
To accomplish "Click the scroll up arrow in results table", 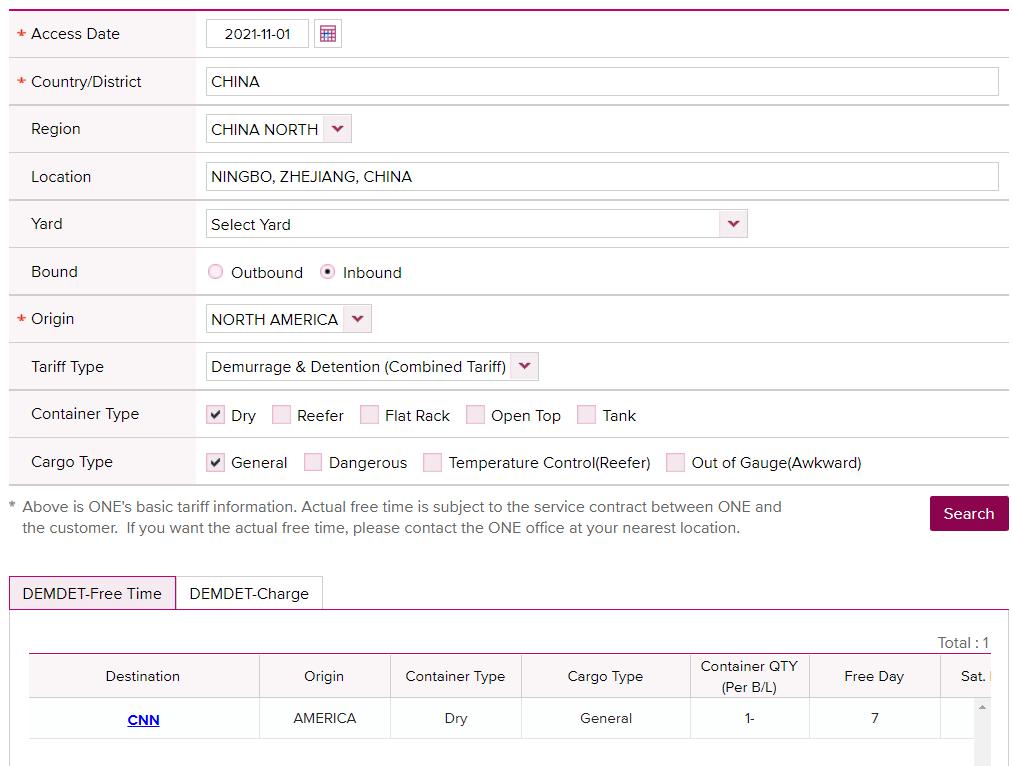I will 982,708.
